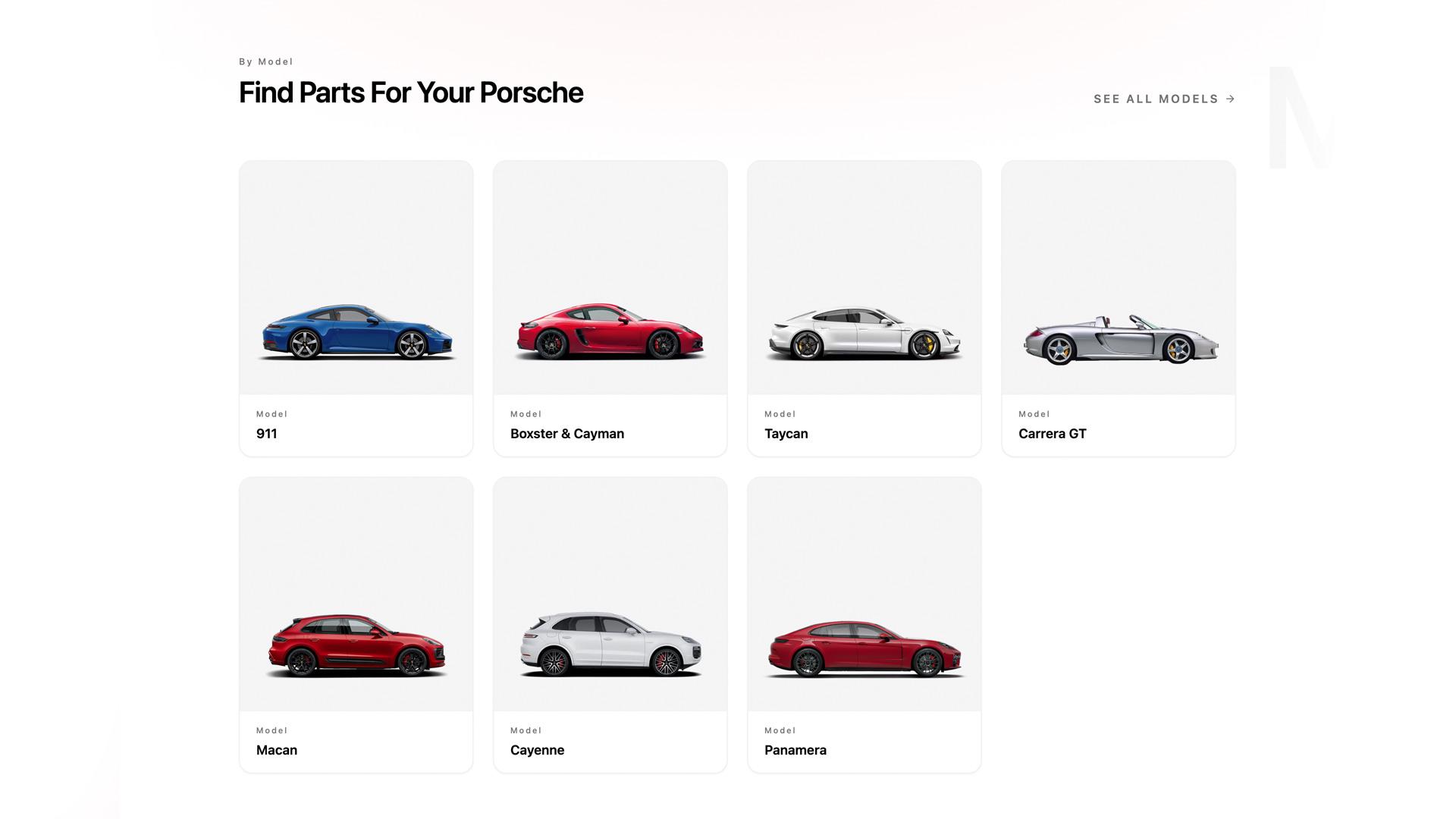
Task: Go to the Carrera GT title
Action: coord(1053,434)
